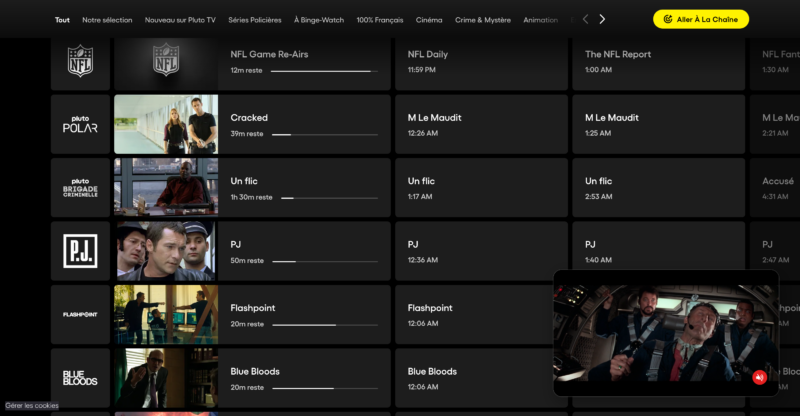
Task: Click the Flashpoint 20m reste progress bar
Action: pos(325,325)
